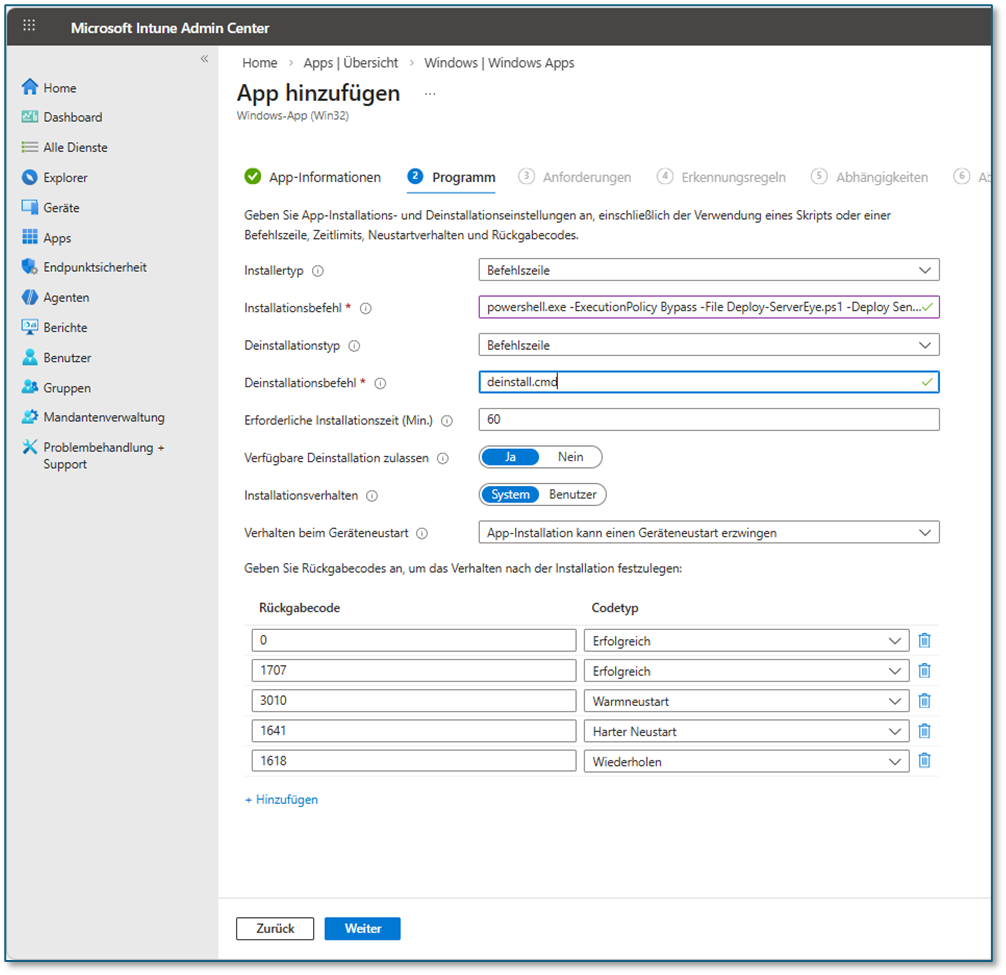This screenshot has height=975, width=1006.
Task: Open Codetyp dropdown for code 0
Action: 746,641
